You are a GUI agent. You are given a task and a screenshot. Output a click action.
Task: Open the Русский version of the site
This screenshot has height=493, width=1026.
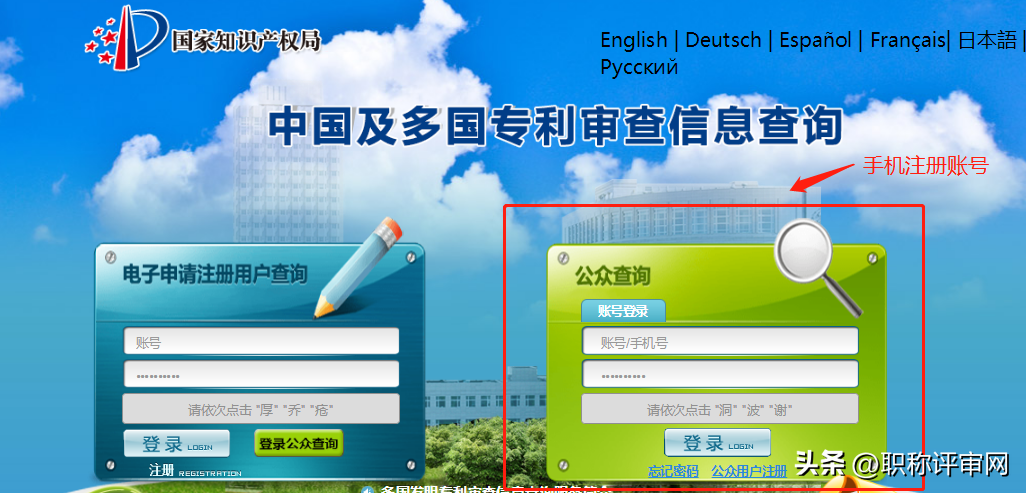point(639,67)
